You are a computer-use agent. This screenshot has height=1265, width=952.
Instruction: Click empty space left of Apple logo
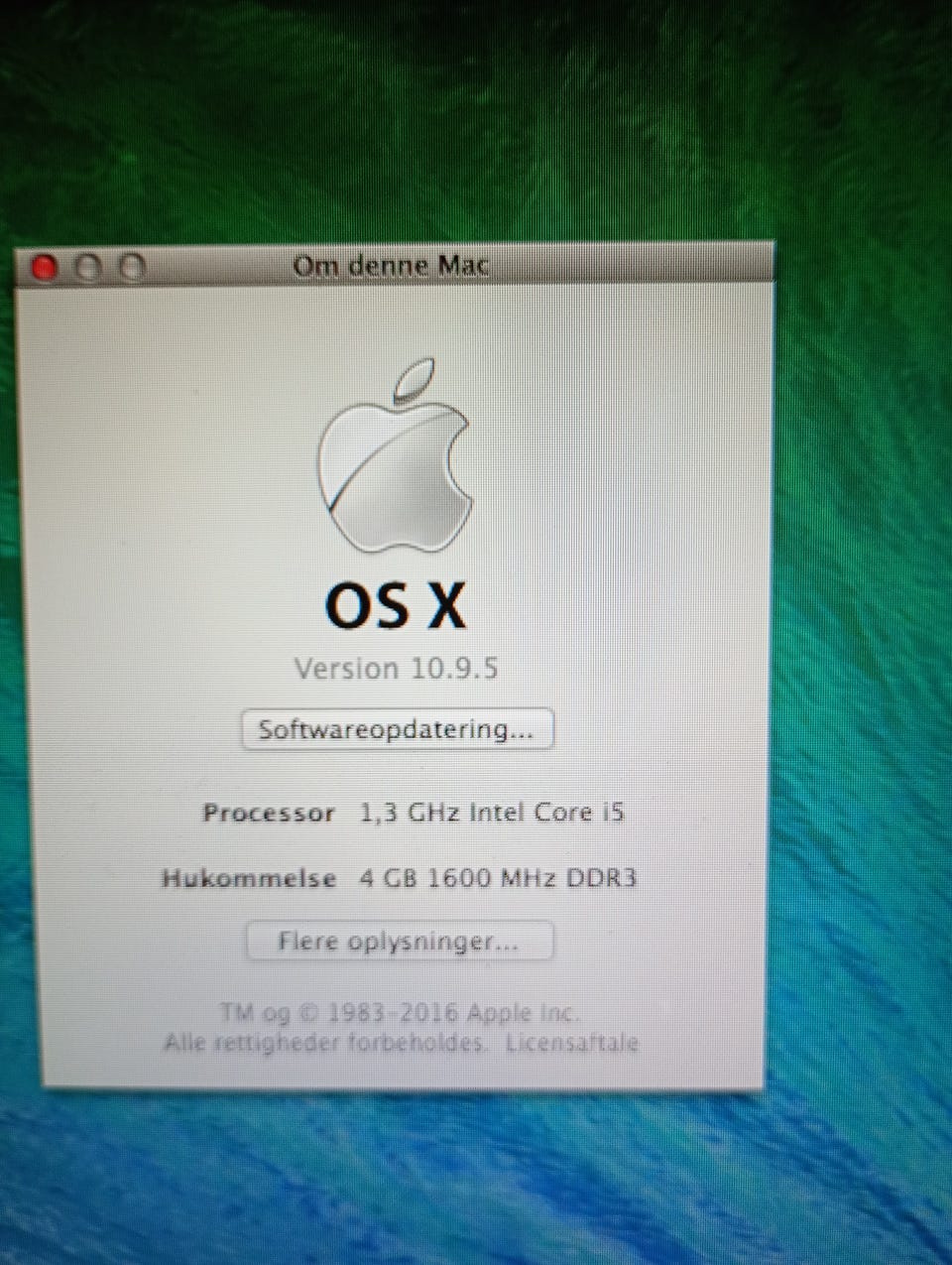169,456
